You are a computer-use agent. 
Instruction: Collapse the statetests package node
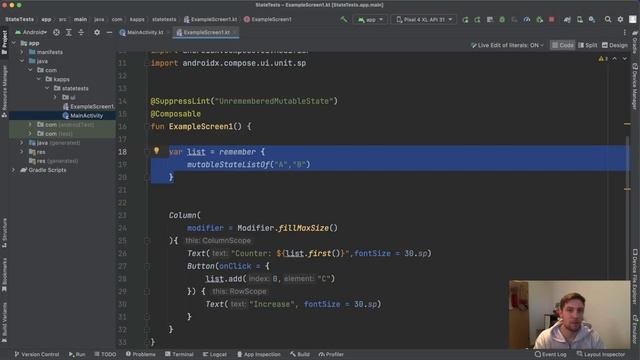47,88
